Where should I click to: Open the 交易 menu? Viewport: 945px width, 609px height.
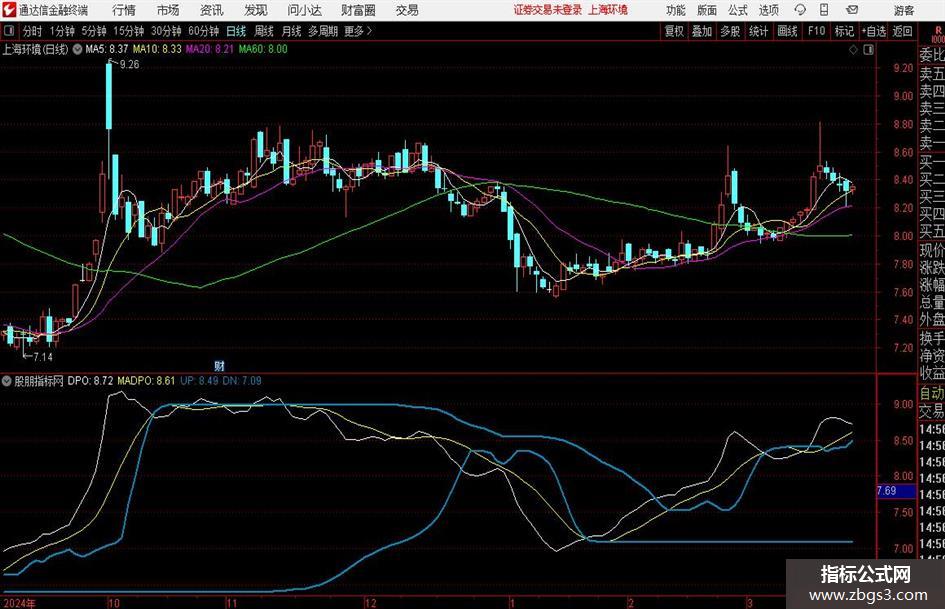click(x=407, y=10)
